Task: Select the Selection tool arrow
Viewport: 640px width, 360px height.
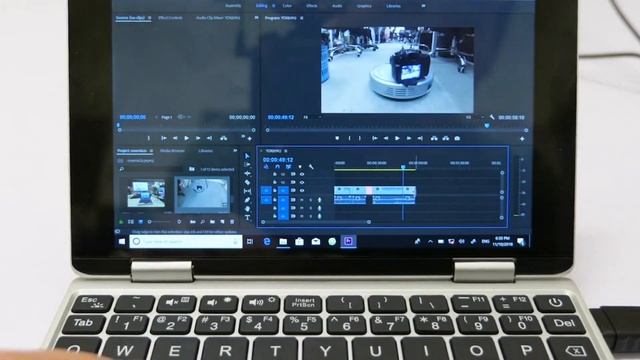Action: coord(247,156)
